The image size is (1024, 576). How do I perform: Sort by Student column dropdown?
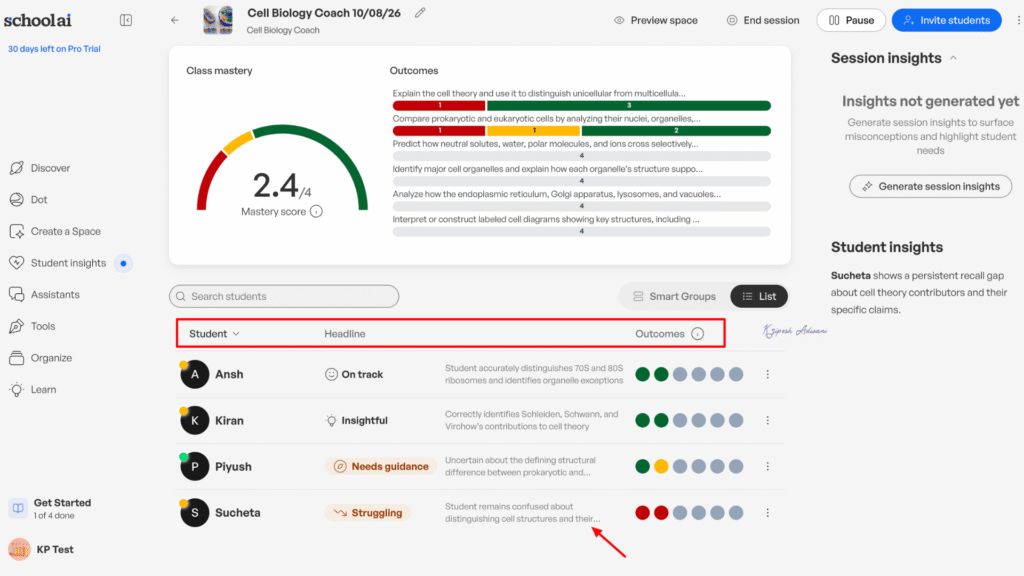pyautogui.click(x=214, y=334)
